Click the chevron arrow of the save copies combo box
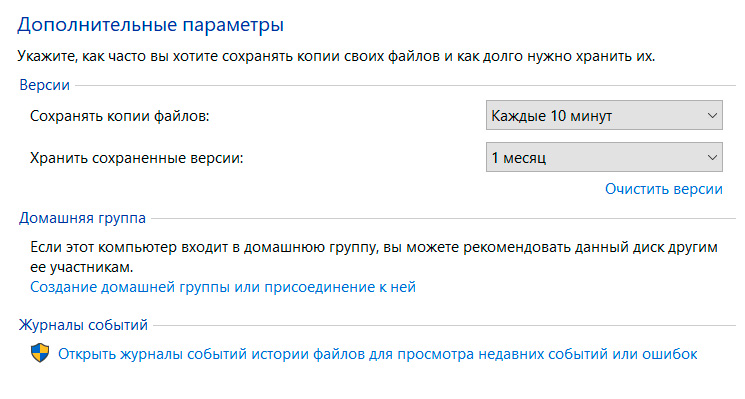This screenshot has height=399, width=745. [712, 115]
